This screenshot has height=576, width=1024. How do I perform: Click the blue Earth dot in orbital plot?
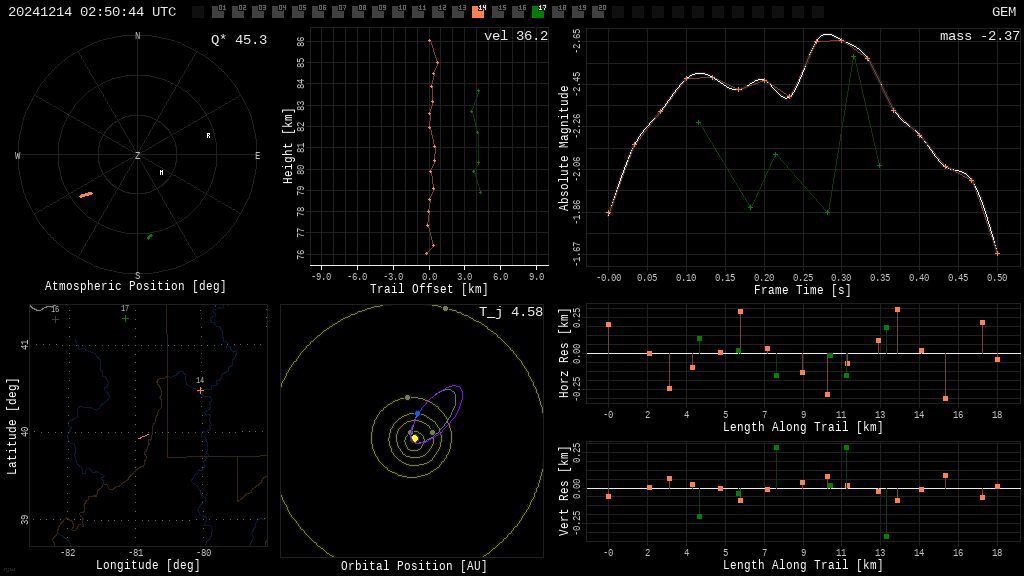click(418, 413)
